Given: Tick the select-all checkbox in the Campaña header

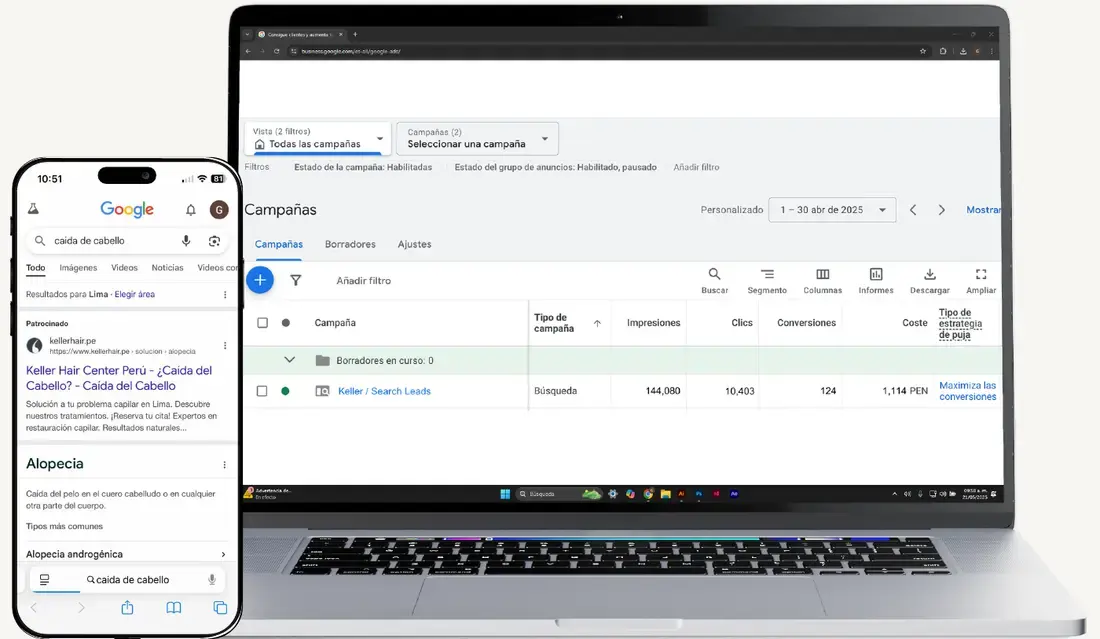Looking at the screenshot, I should click(262, 323).
